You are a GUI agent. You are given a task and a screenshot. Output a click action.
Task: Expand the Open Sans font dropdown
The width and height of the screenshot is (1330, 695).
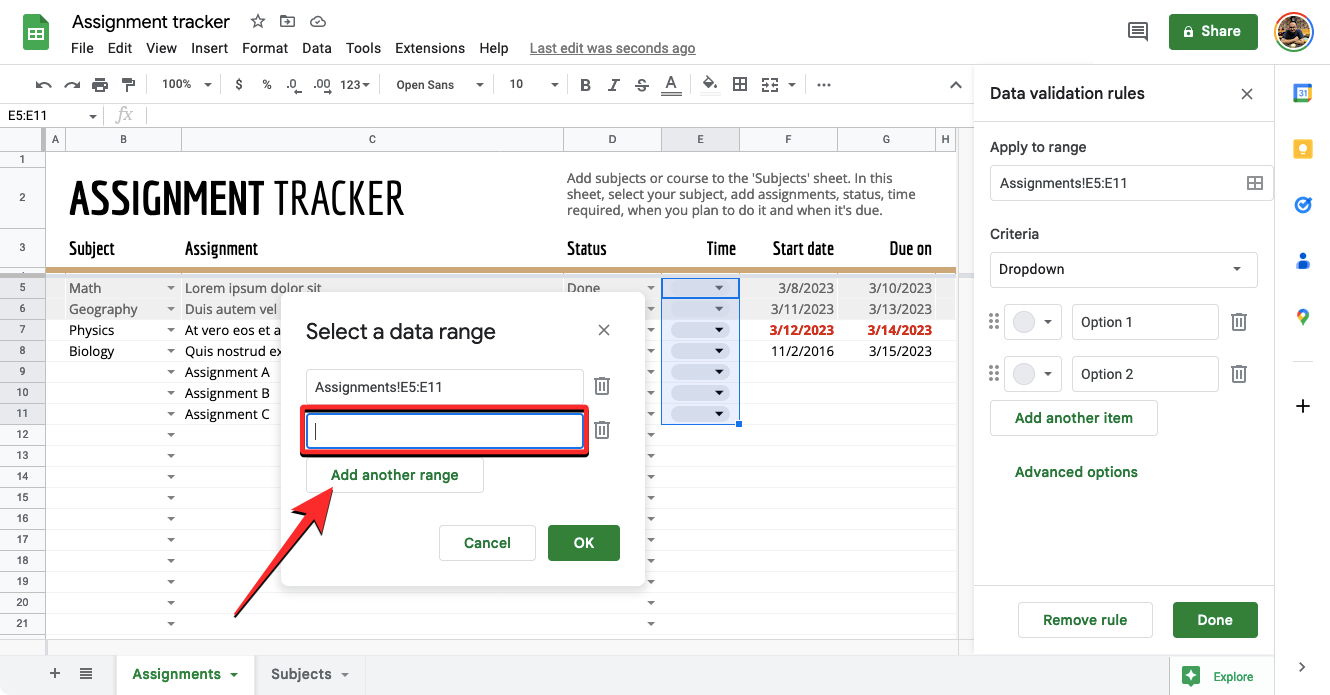coord(439,85)
